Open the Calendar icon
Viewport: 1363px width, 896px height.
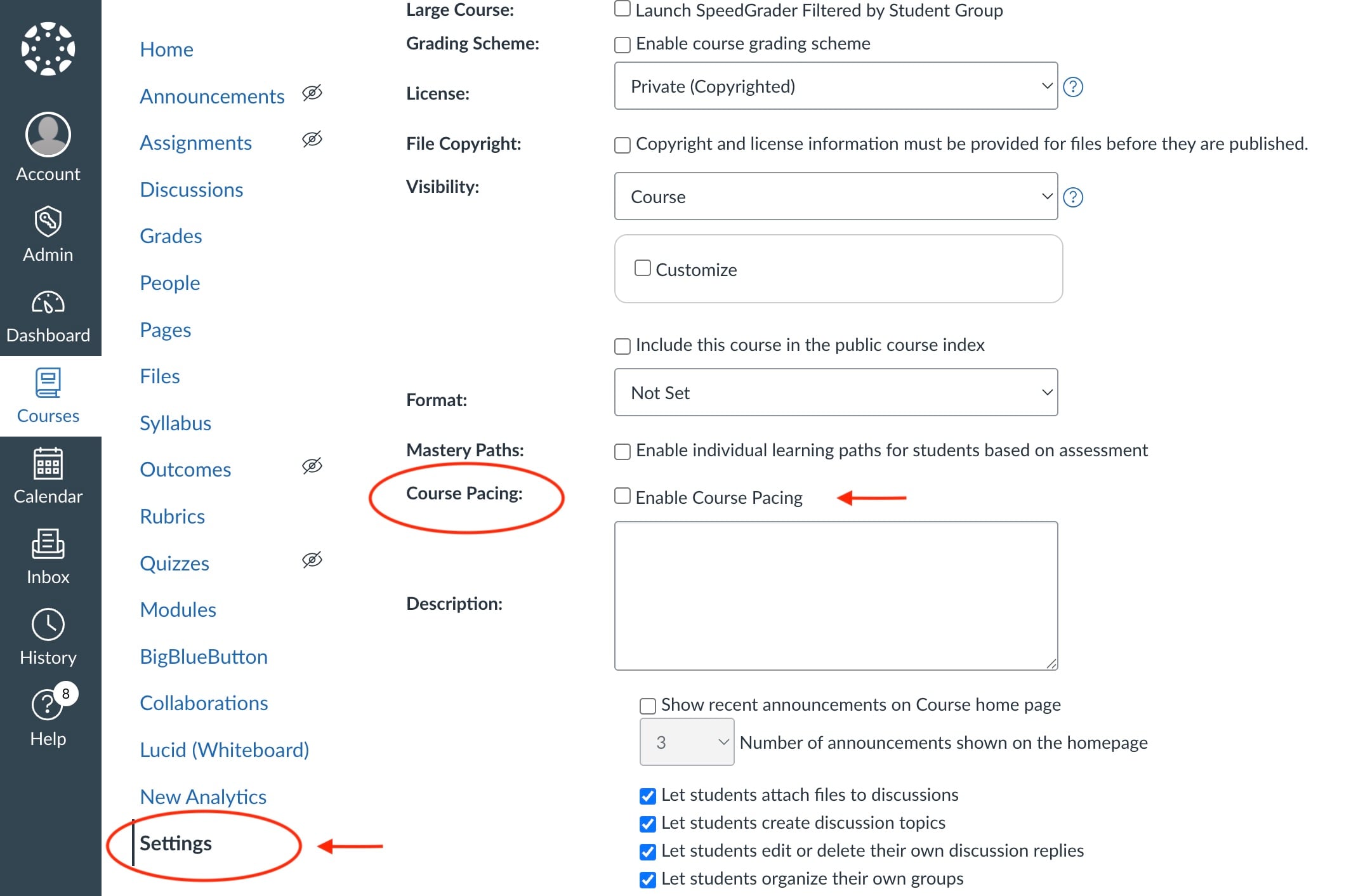48,464
